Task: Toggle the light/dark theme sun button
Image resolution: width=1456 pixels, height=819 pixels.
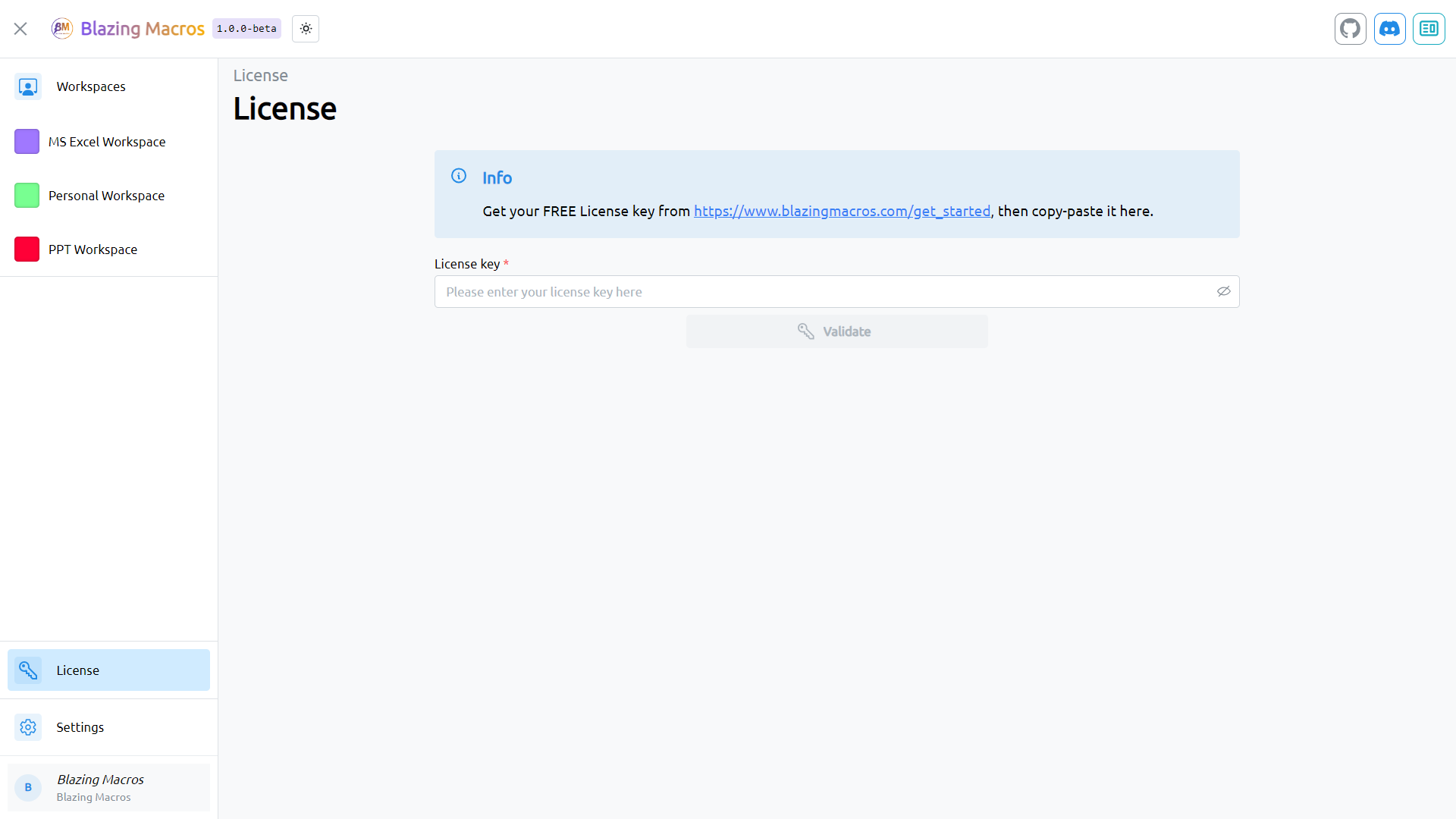Action: tap(306, 29)
